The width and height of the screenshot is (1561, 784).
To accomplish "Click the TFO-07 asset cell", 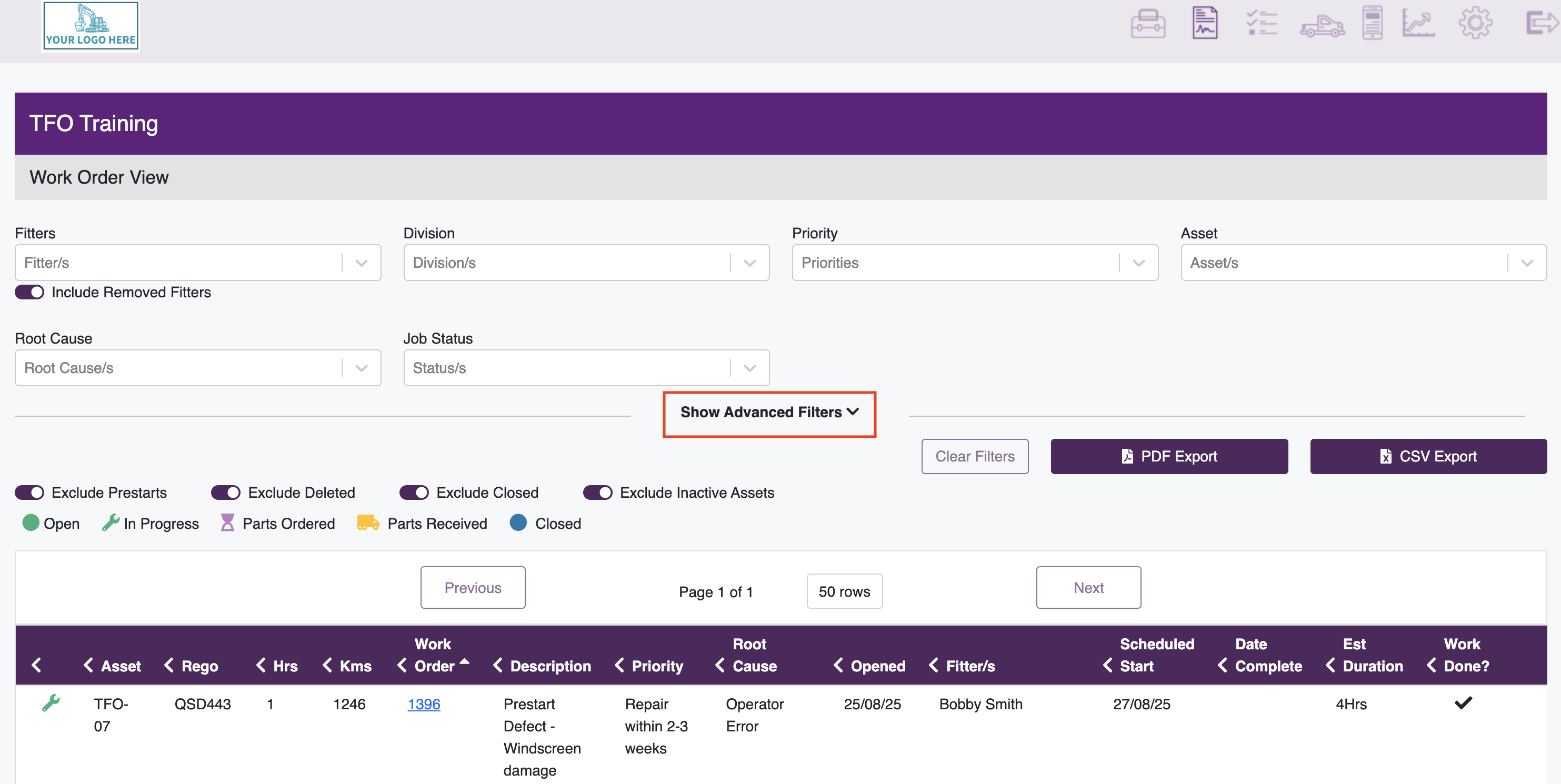I will 111,715.
